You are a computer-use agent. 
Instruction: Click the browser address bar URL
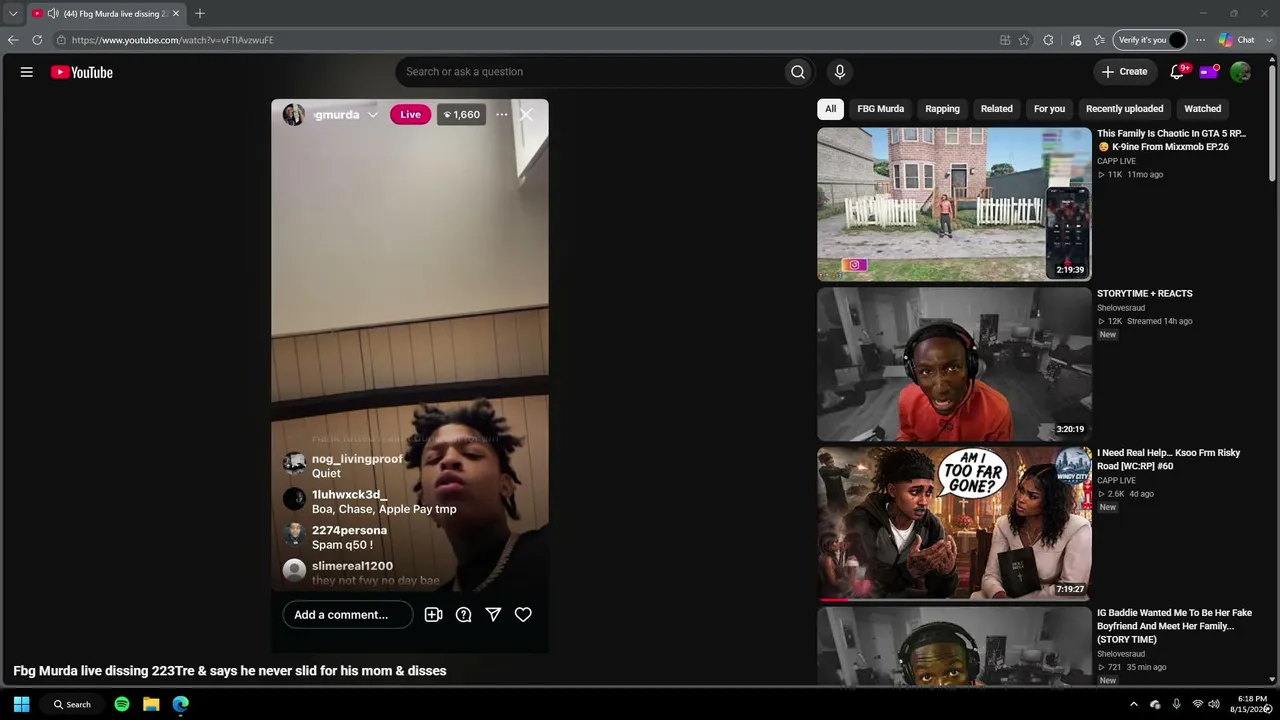[173, 40]
